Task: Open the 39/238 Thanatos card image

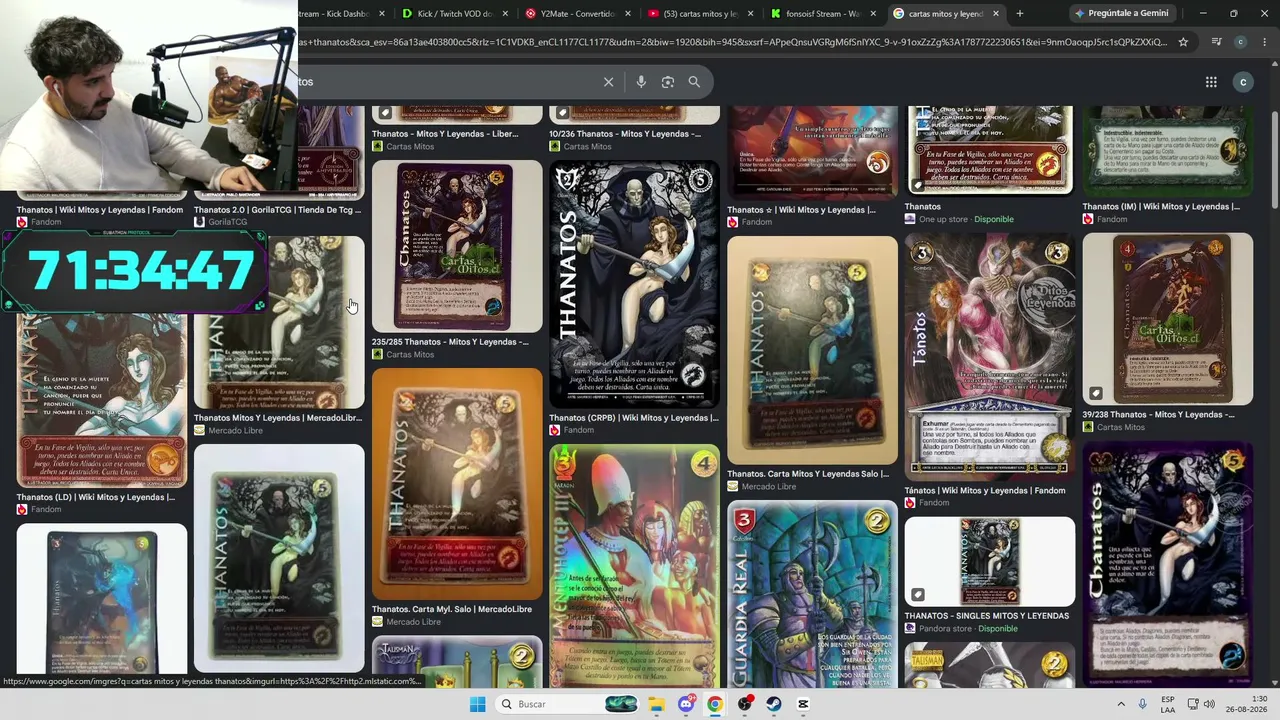Action: tap(1167, 319)
